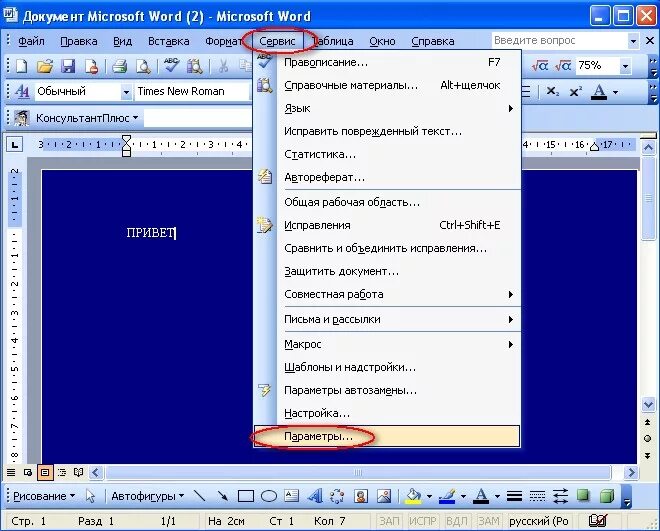Open print preview magnifier icon
This screenshot has width=660, height=531.
(143, 66)
